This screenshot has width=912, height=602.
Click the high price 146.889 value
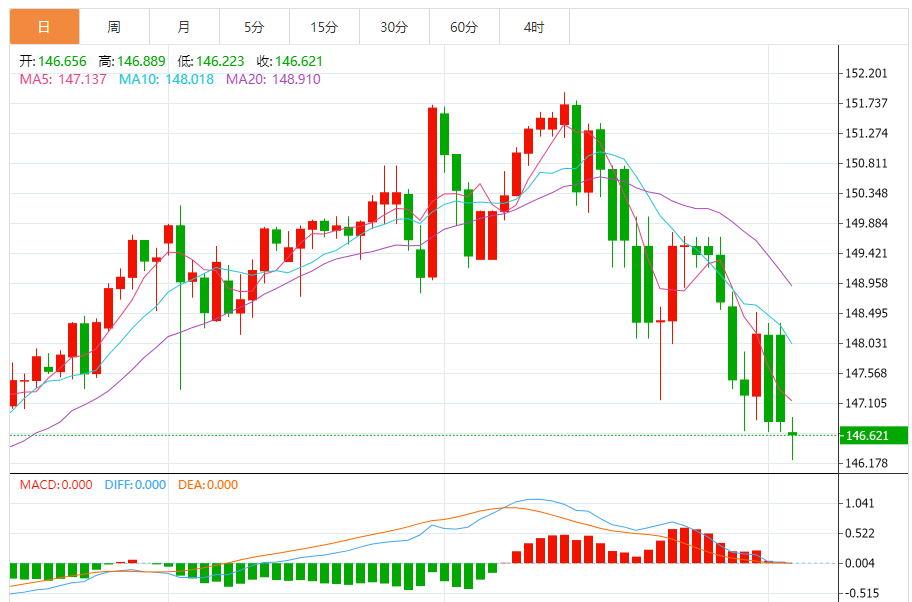[x=141, y=61]
